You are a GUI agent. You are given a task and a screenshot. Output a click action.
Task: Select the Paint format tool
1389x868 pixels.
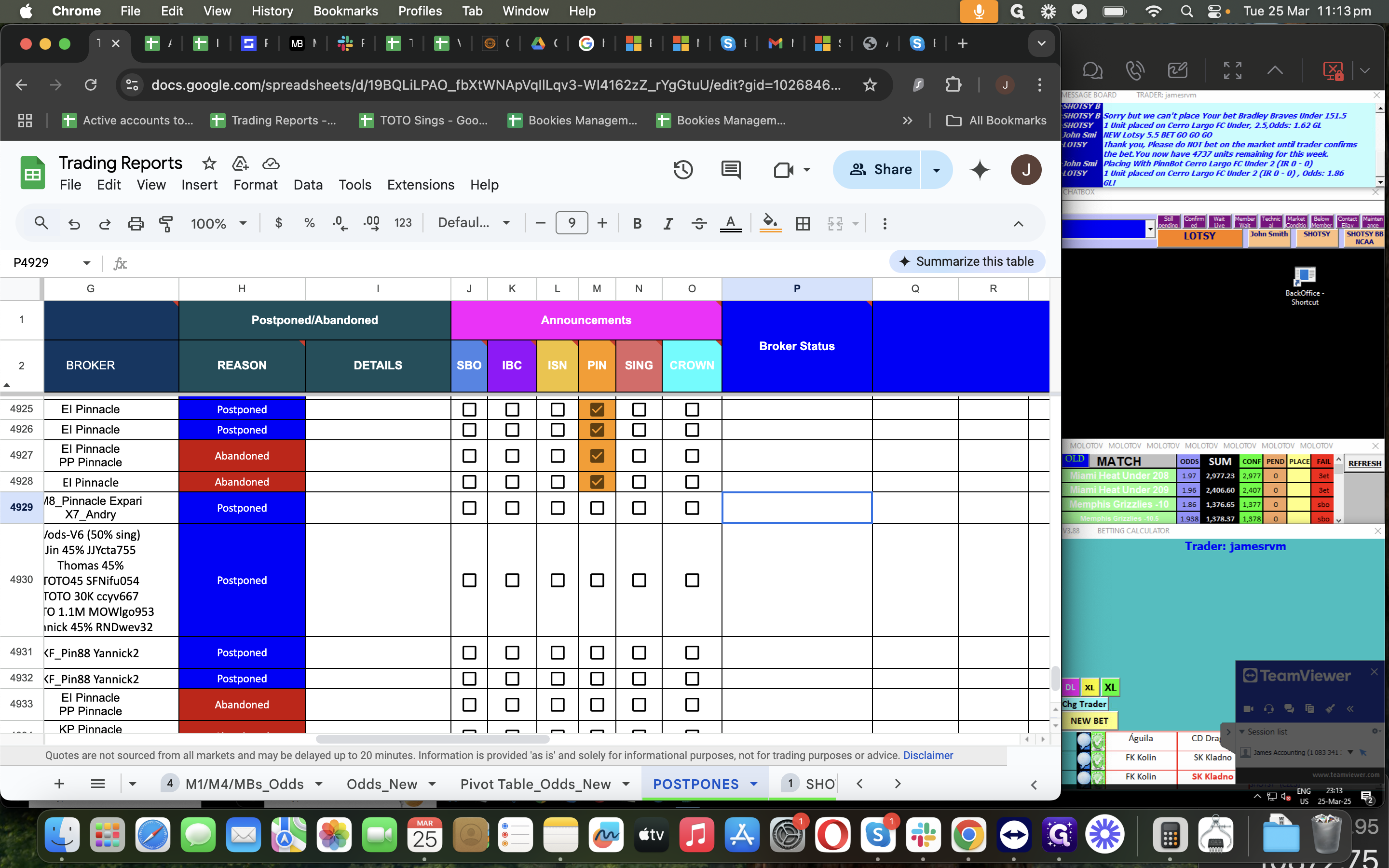tap(166, 223)
